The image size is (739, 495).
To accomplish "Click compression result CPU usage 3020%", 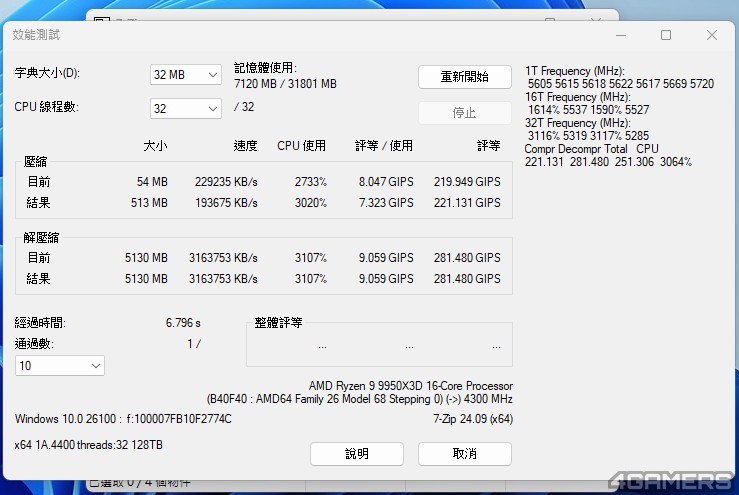I will (x=311, y=203).
